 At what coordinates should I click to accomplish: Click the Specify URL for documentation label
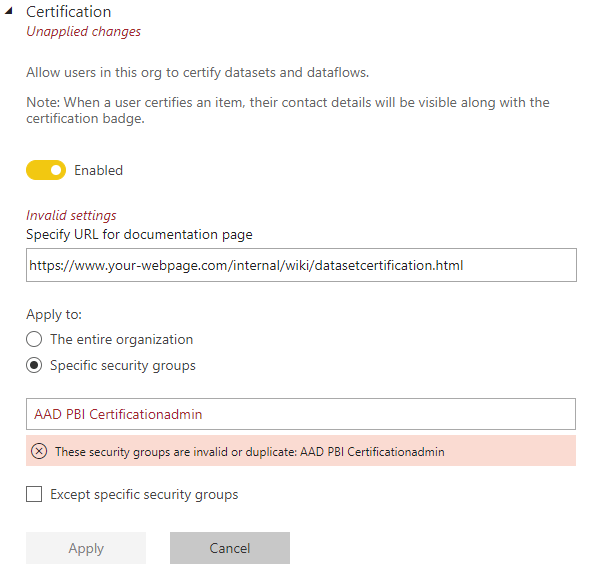click(x=139, y=235)
